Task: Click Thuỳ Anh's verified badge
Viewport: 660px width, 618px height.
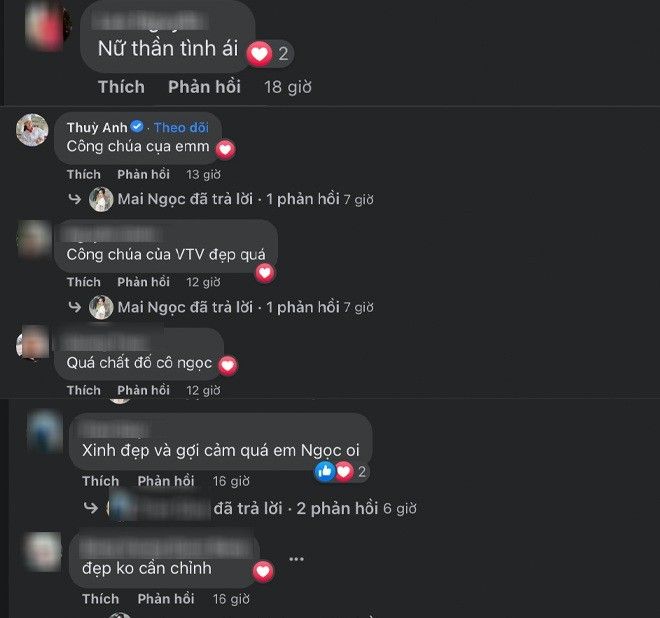Action: click(x=137, y=126)
